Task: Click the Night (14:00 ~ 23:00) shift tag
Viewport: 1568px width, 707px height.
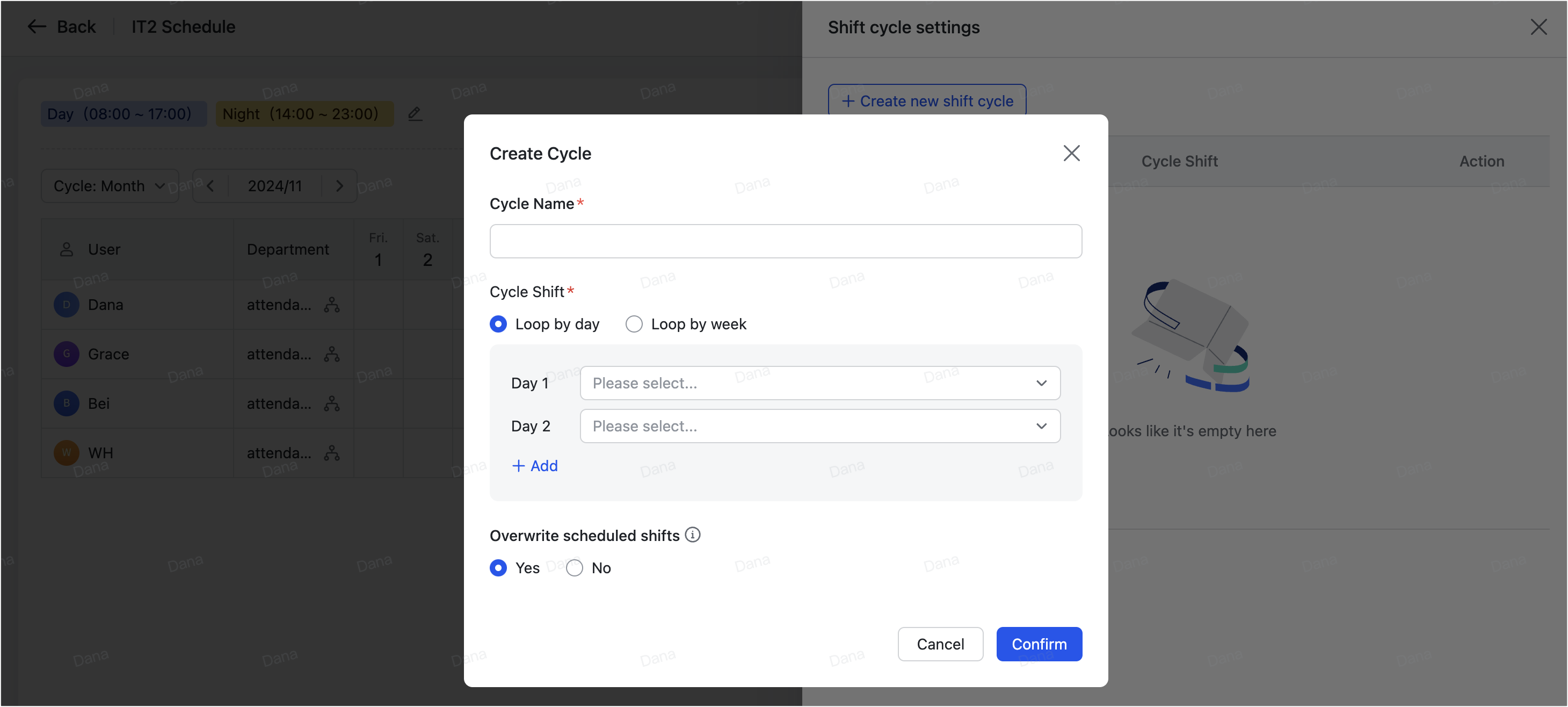Action: pyautogui.click(x=305, y=114)
